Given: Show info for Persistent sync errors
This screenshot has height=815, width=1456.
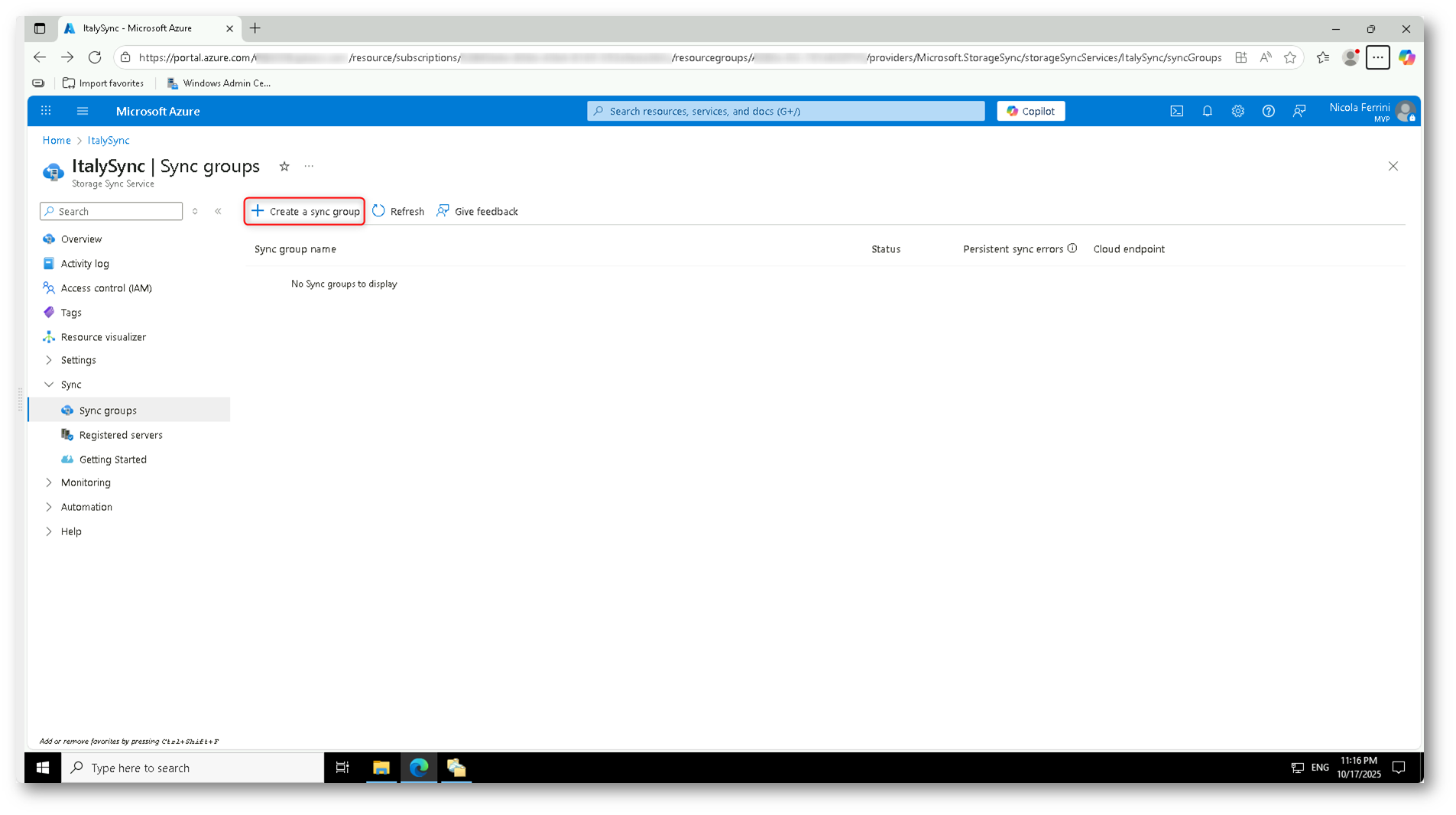Looking at the screenshot, I should point(1072,248).
